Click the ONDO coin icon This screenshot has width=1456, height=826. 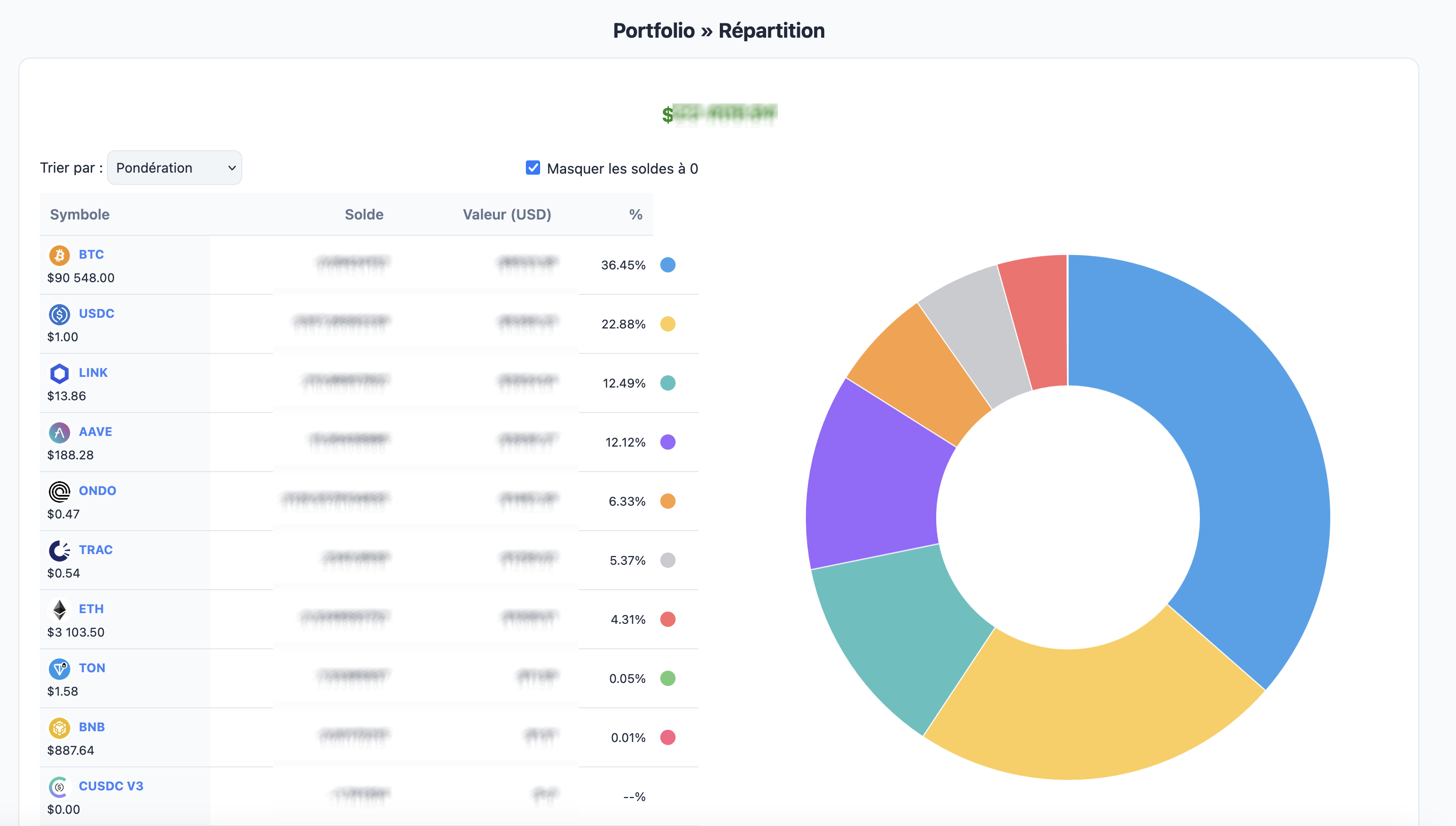point(60,491)
